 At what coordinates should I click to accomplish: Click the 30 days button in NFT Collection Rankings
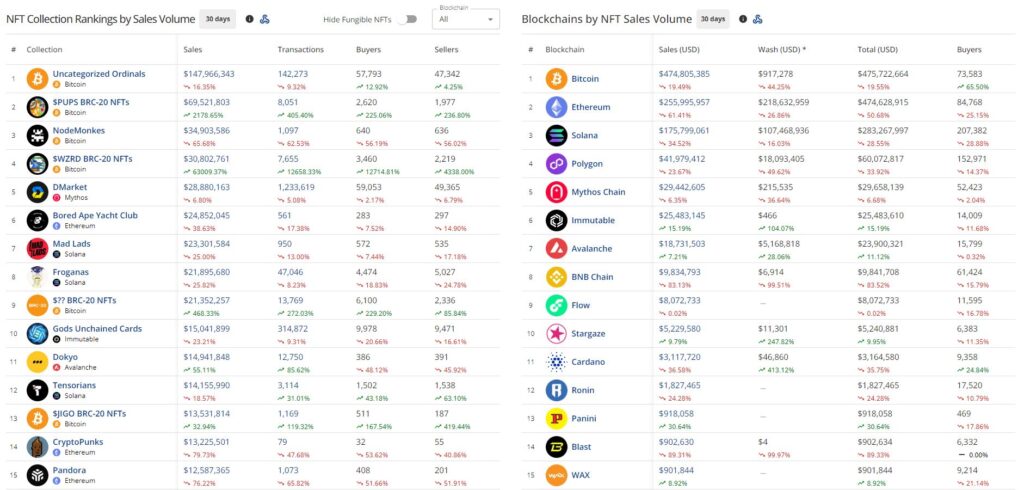(x=217, y=19)
